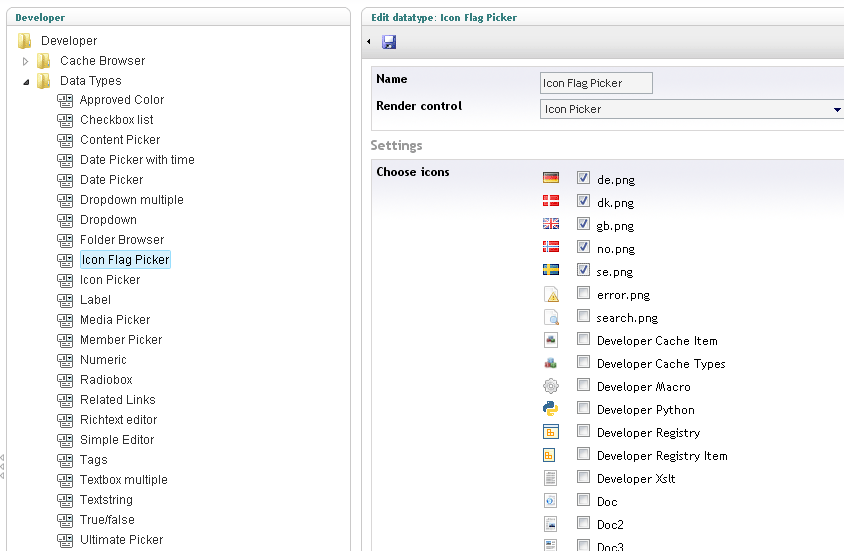Click the Danish flag icon
This screenshot has height=551, width=844.
point(551,201)
